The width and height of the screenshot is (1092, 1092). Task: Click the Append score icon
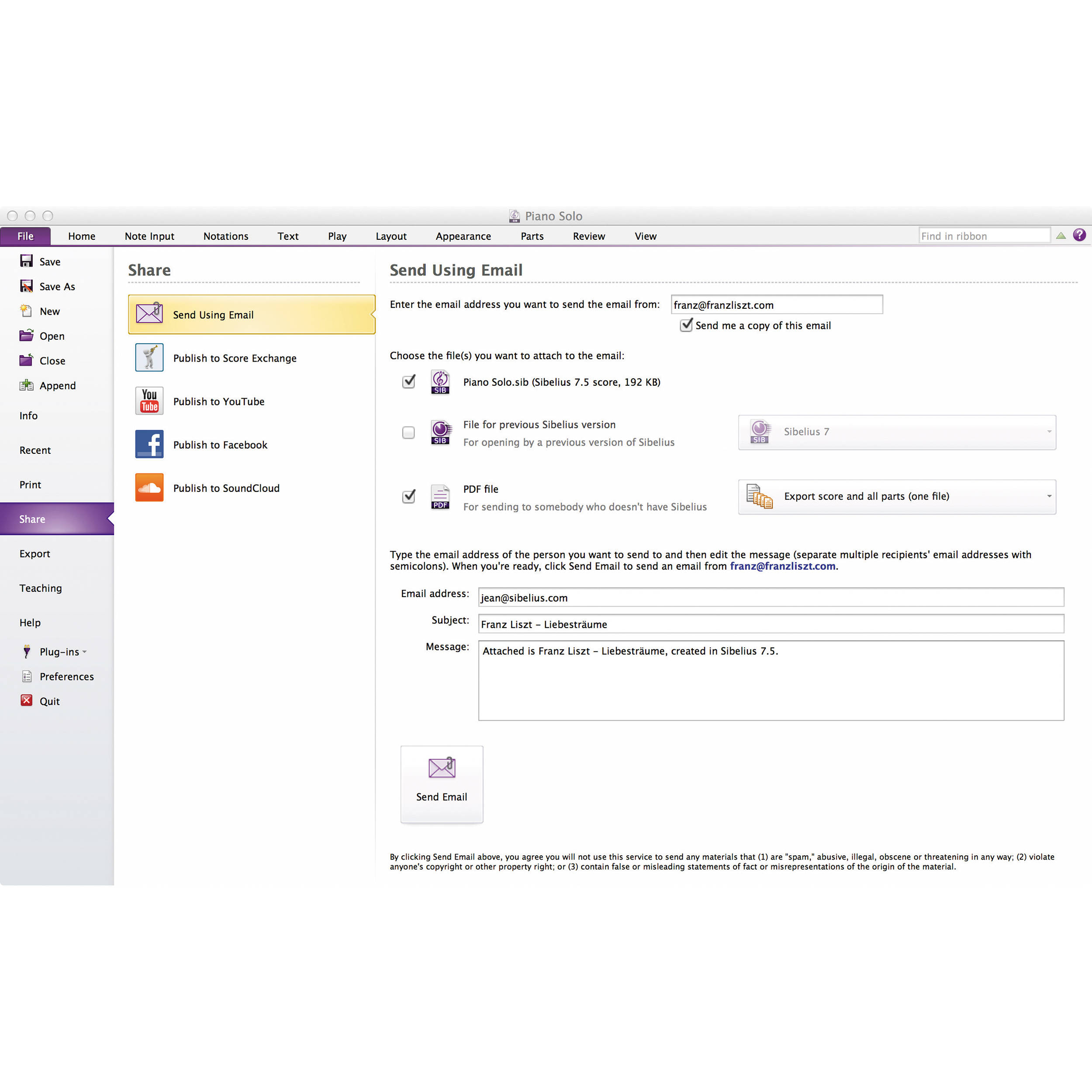pos(27,386)
